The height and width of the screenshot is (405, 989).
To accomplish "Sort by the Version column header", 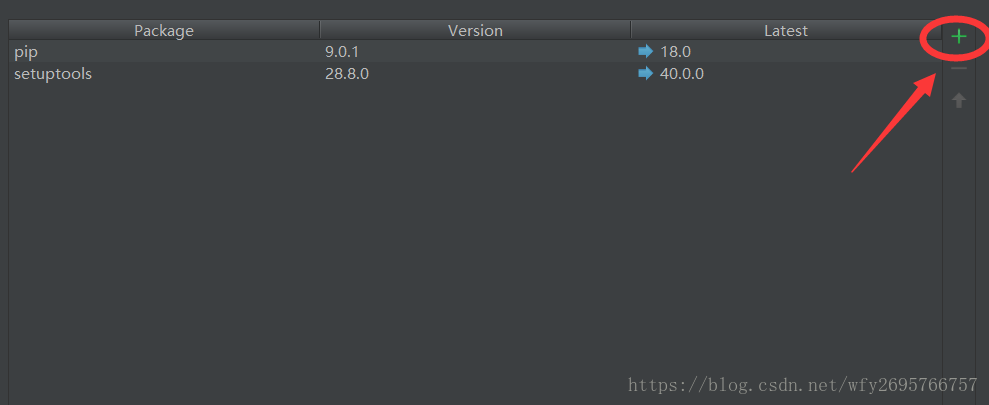I will pos(475,31).
